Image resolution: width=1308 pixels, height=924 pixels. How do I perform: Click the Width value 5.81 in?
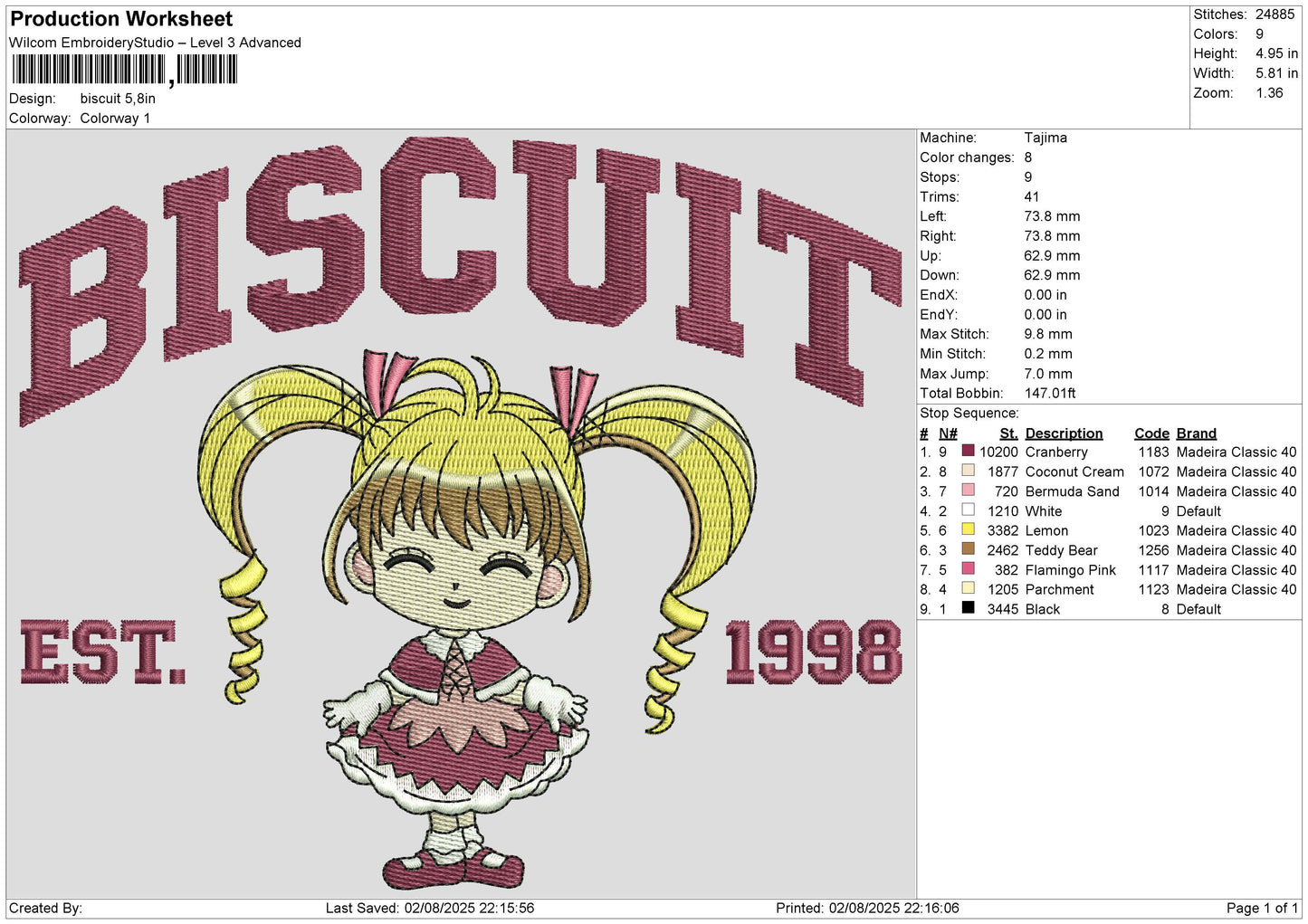click(1276, 73)
